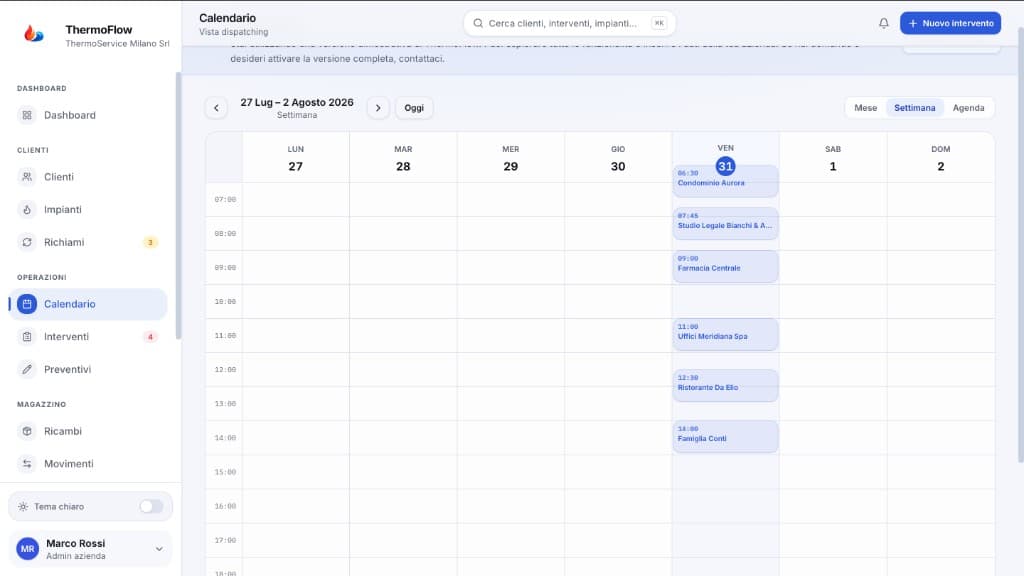Open Farmacia Centrale 09:00 event
Screen dimensions: 1024x576
pyautogui.click(x=726, y=266)
